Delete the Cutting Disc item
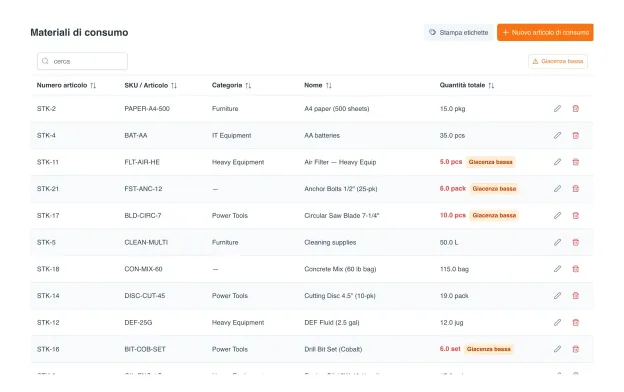The width and height of the screenshot is (624, 392). 575,296
